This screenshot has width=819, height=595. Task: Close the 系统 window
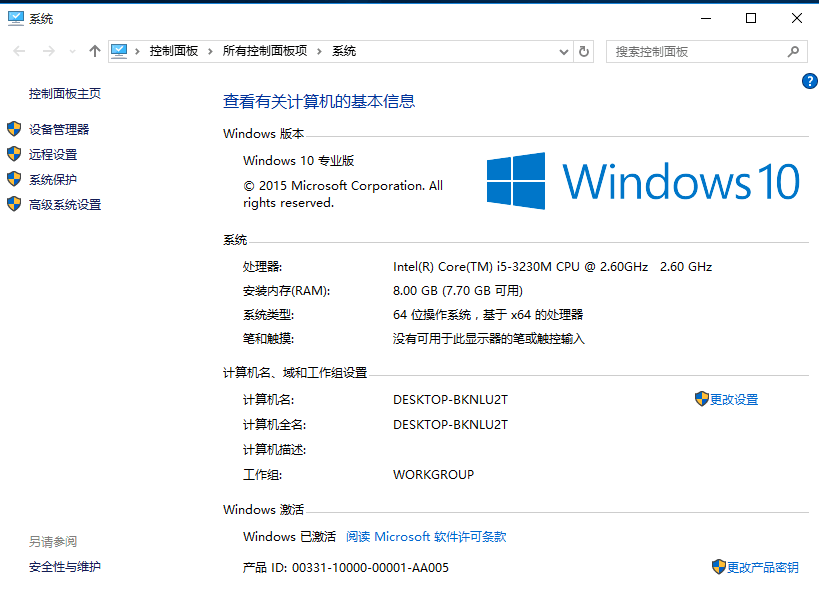click(x=797, y=18)
